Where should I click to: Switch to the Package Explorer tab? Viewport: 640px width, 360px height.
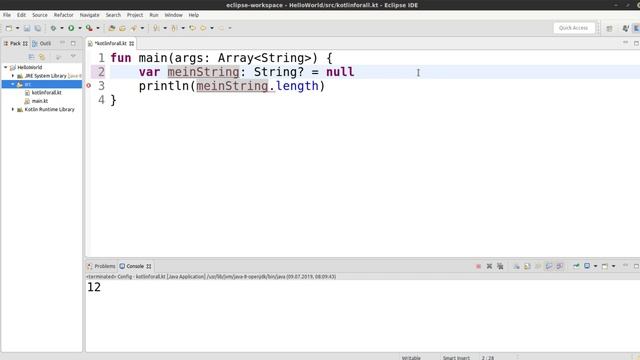15,43
